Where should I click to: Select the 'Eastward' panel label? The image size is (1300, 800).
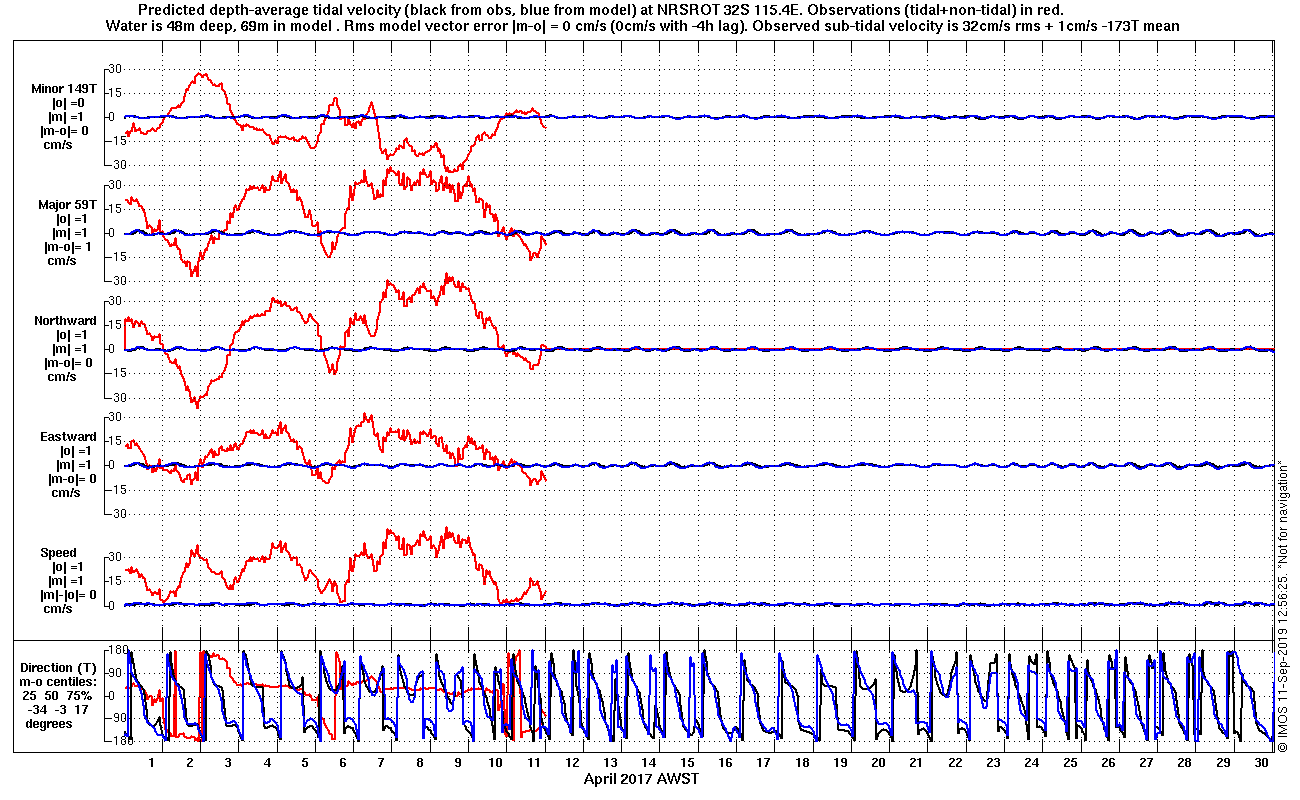67,437
